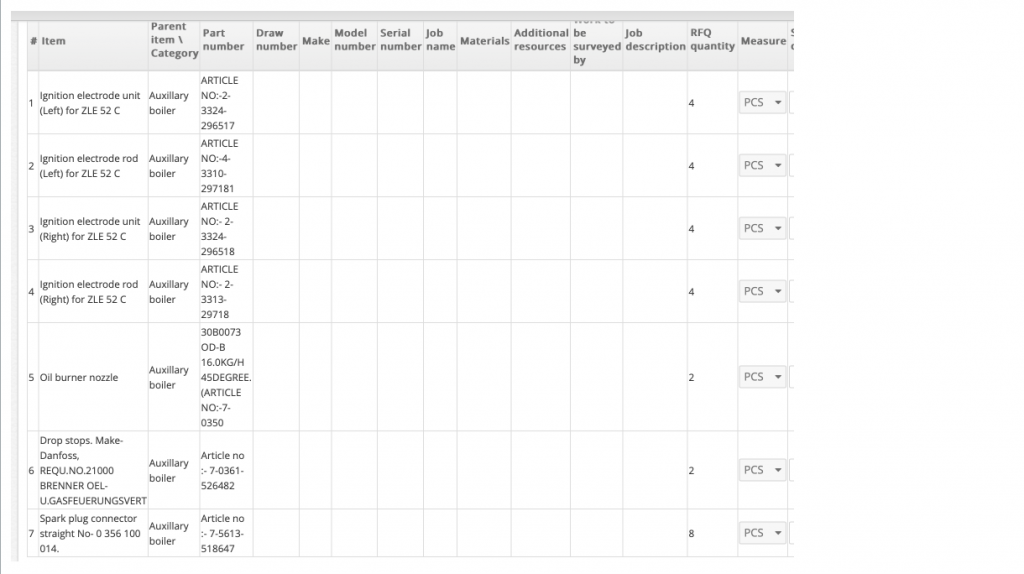This screenshot has height=574, width=1024.
Task: Select the Model number column header
Action: (x=354, y=40)
